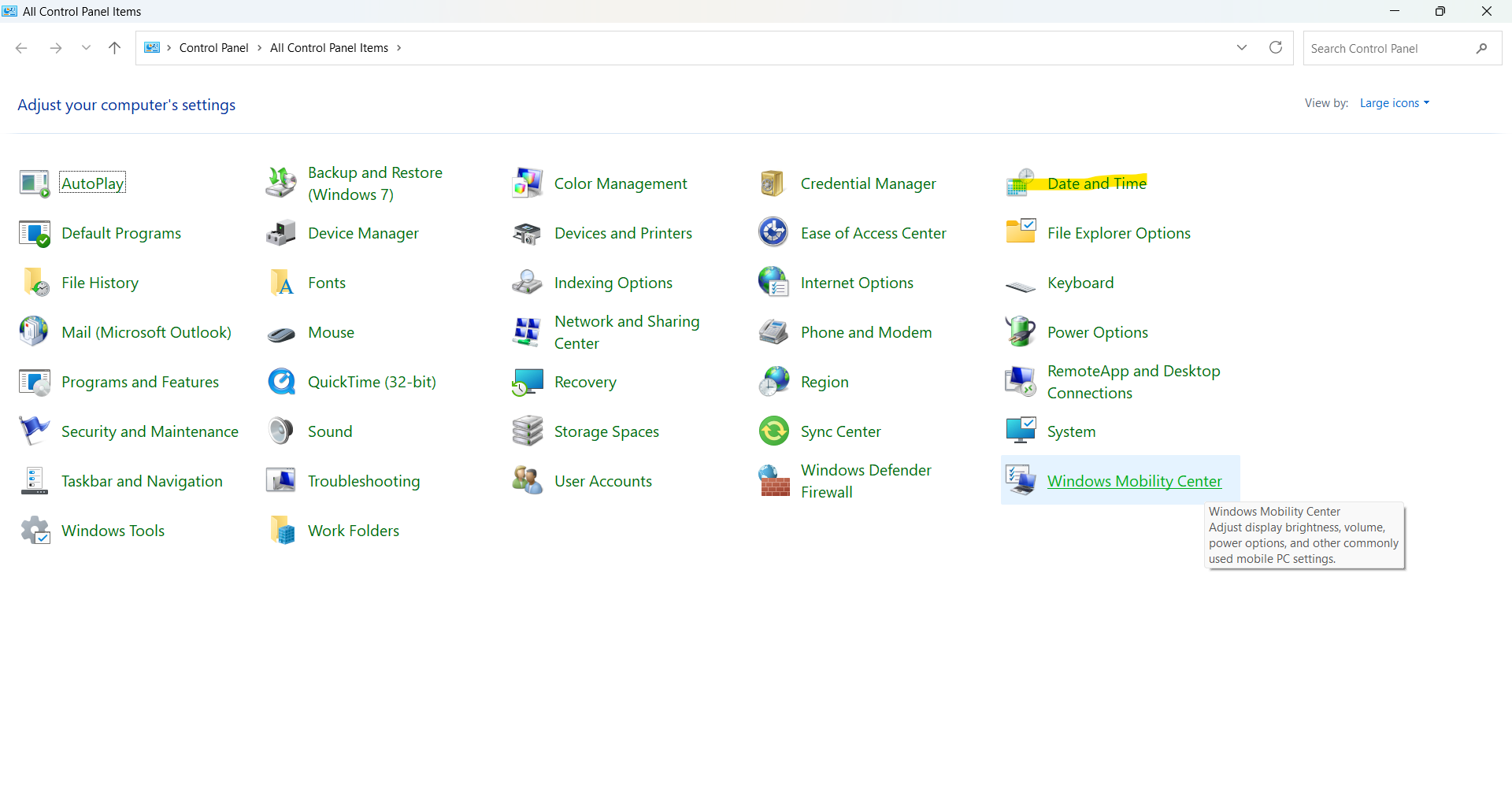Viewport: 1512px width, 803px height.
Task: Click the Power Options icon
Action: click(1021, 332)
